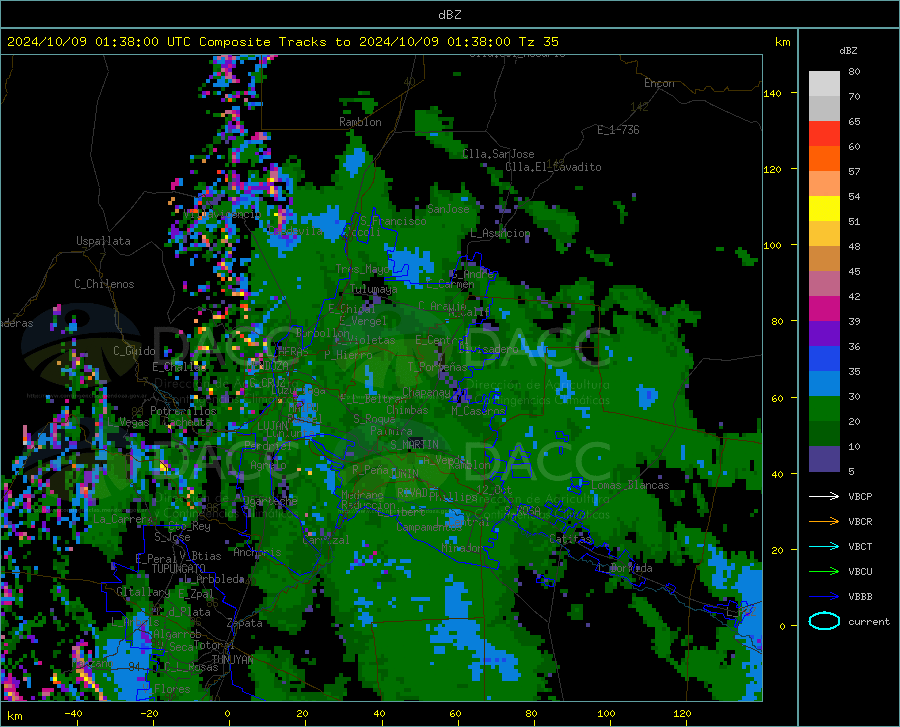Viewport: 900px width, 727px height.
Task: Click the 'Catitas' map label
Action: click(x=570, y=539)
